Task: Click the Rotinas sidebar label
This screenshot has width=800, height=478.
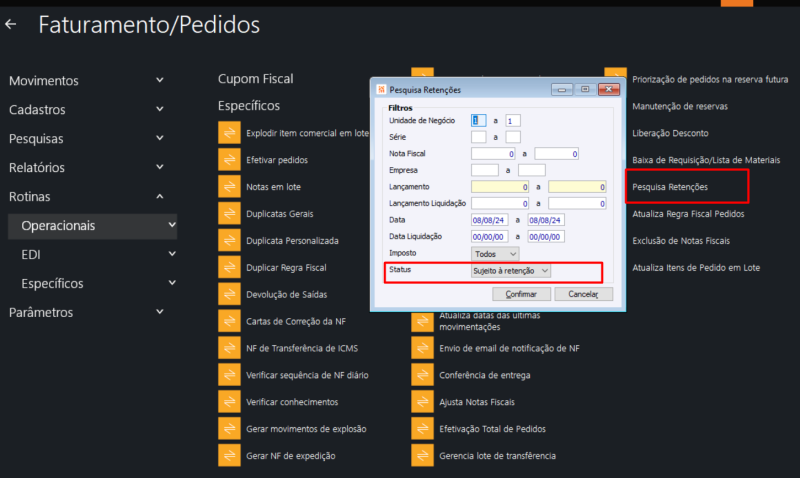Action: coord(30,196)
